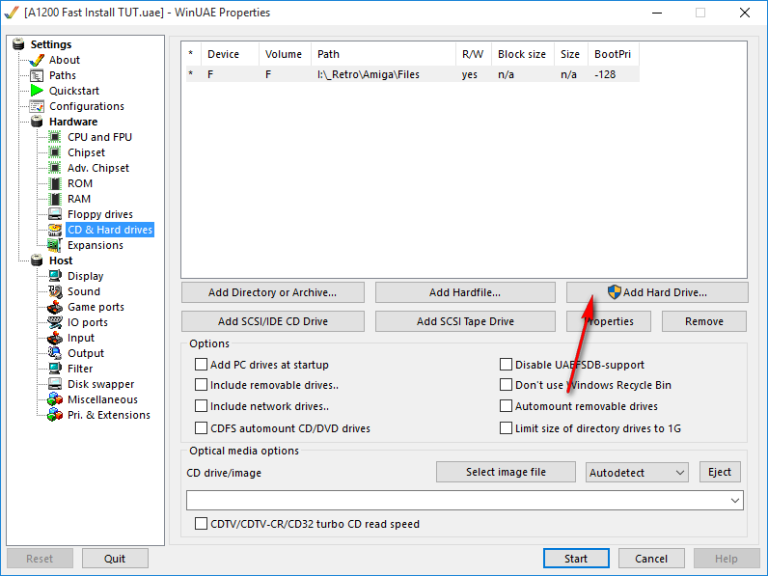Click the Quit button
The image size is (768, 576).
point(115,558)
